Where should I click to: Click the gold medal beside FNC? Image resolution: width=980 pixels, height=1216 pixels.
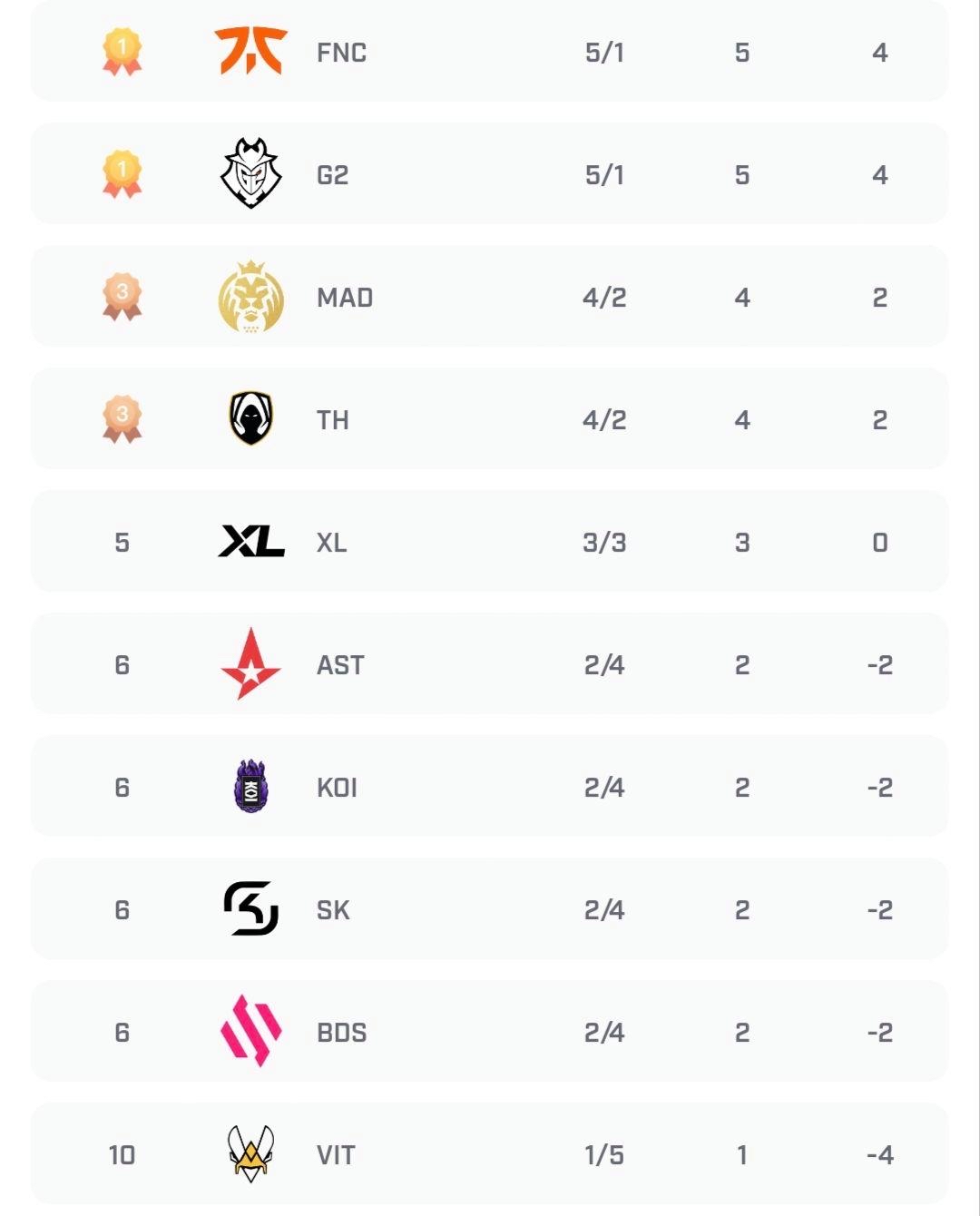click(122, 52)
